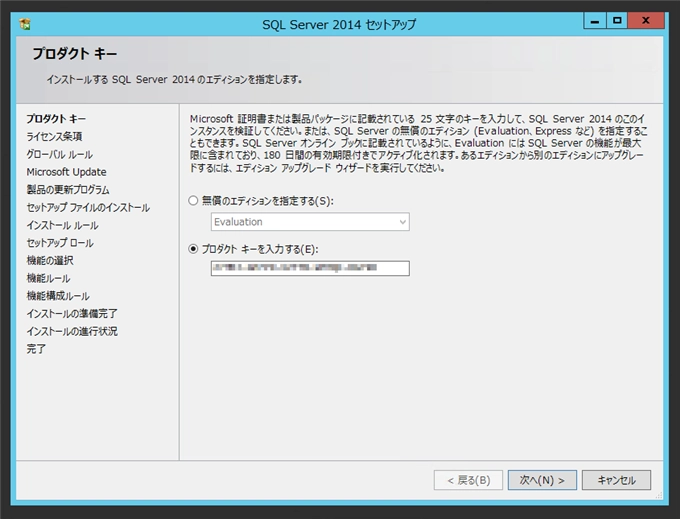Select グローバル ルール step in sidebar
Image resolution: width=680 pixels, height=519 pixels.
[59, 154]
